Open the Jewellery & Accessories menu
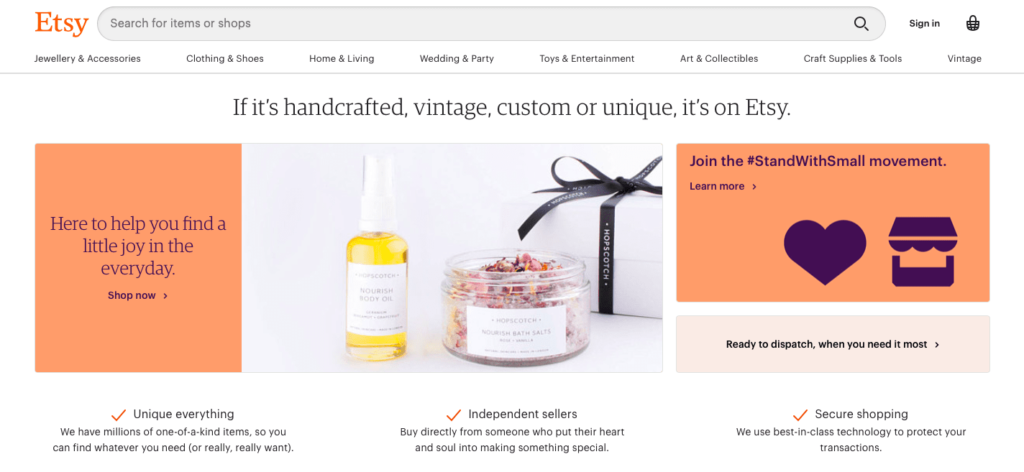Screen dimensions: 1024x472 (x=88, y=59)
